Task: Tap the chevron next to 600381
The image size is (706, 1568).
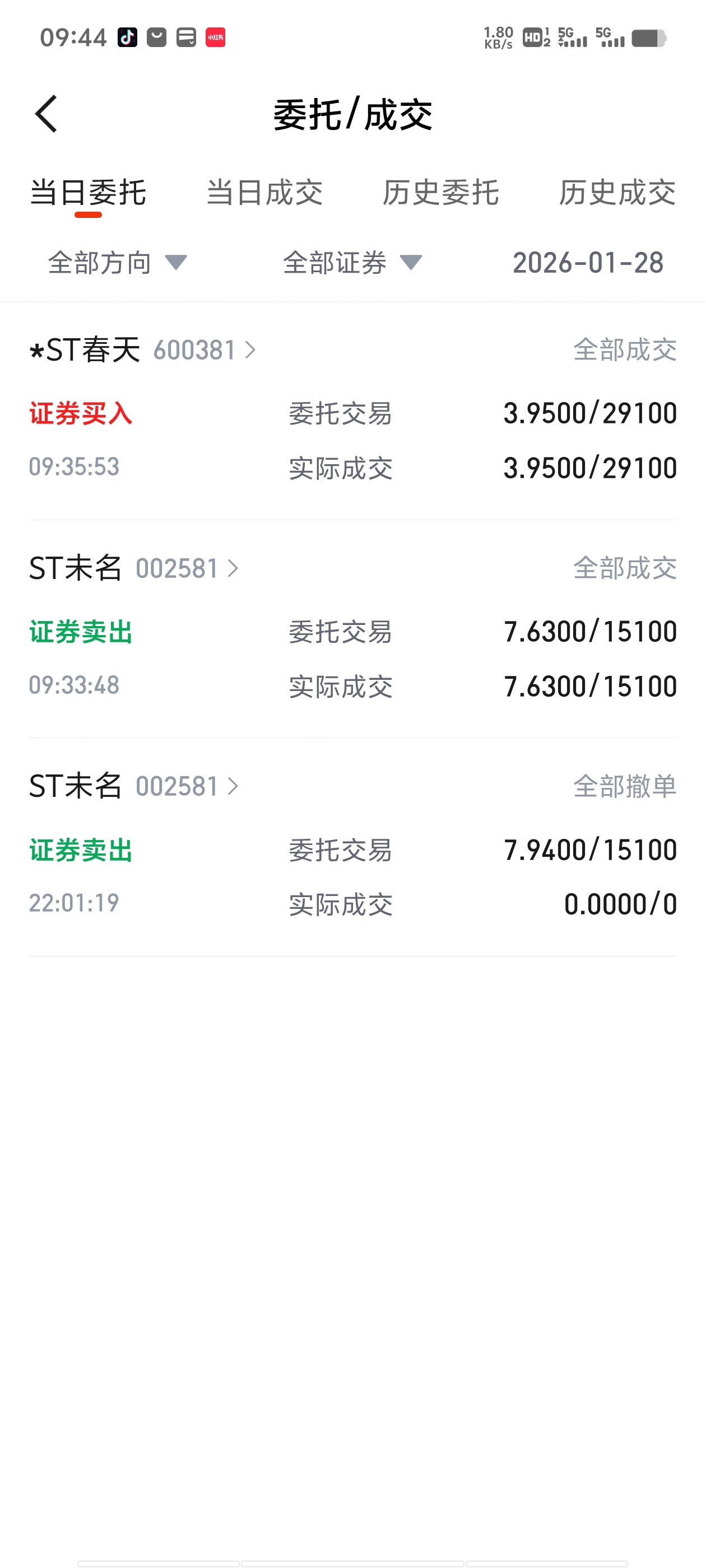Action: click(x=250, y=350)
